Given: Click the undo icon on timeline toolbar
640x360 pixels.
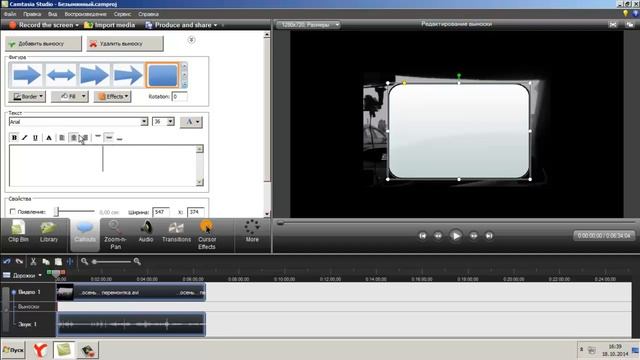Looking at the screenshot, I should point(7,262).
